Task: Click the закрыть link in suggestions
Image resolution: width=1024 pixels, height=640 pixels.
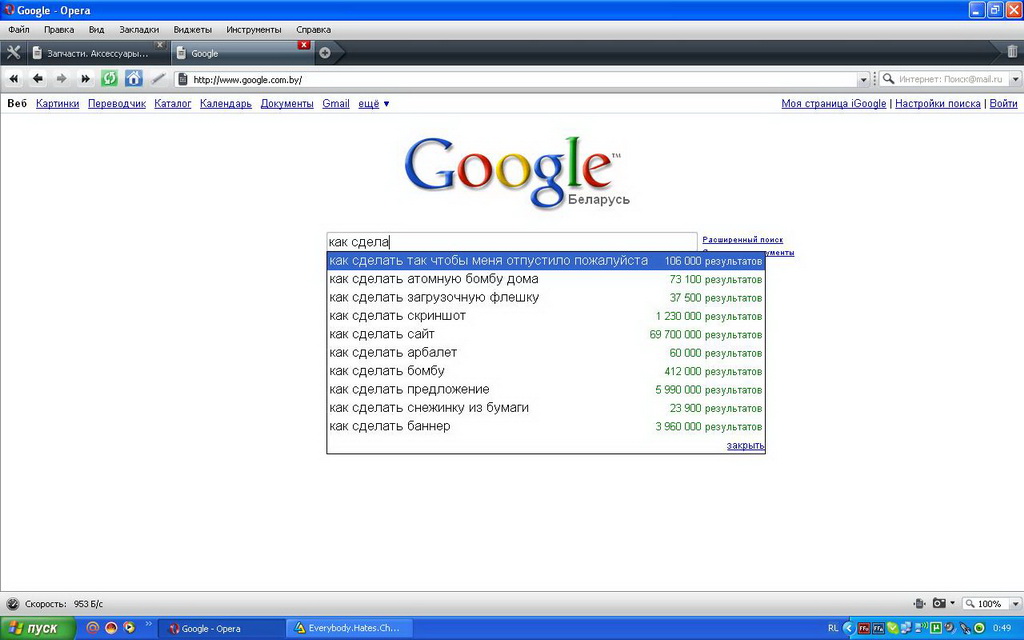Action: (x=745, y=445)
